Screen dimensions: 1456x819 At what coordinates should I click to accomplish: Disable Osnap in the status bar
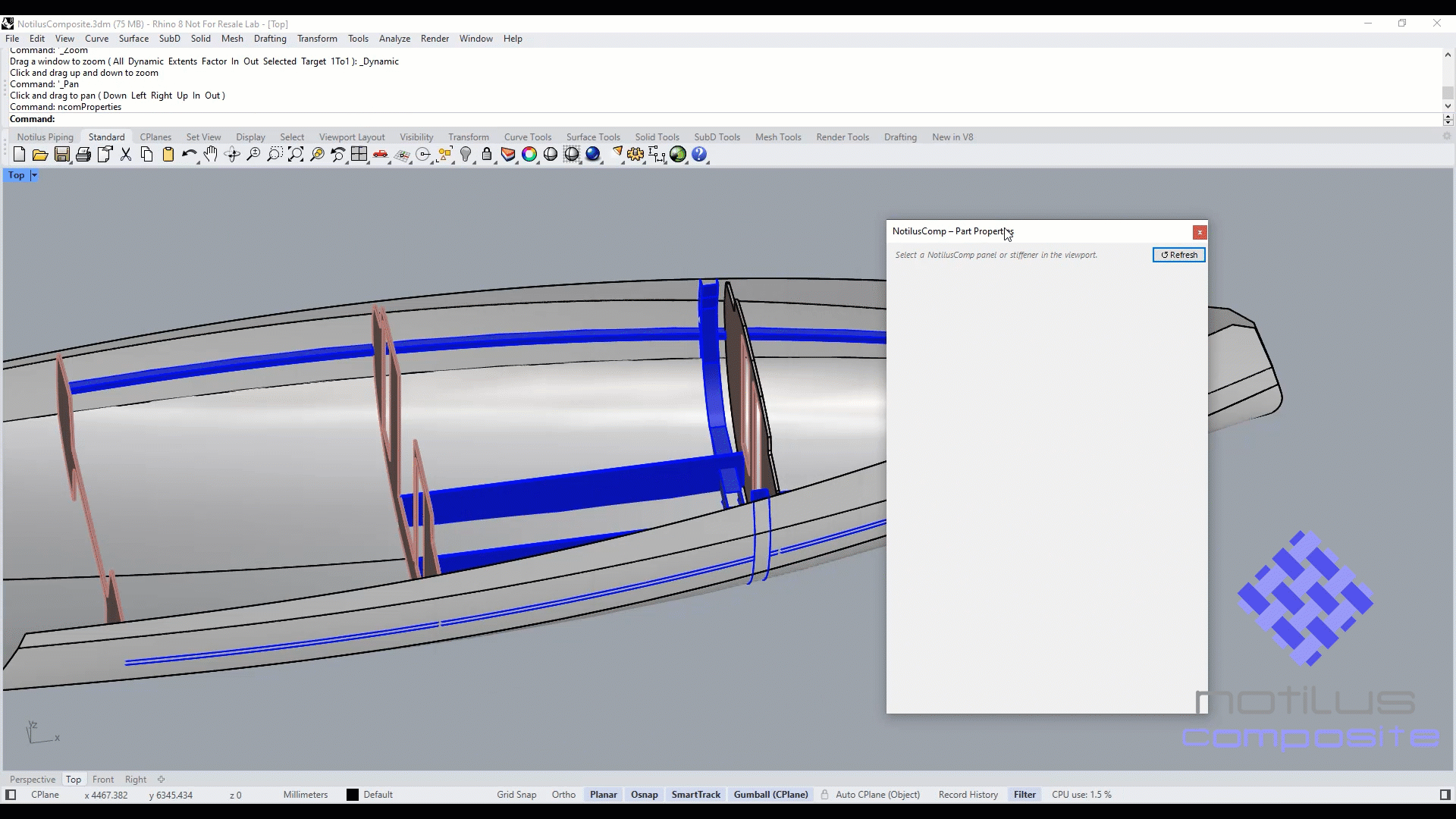644,795
